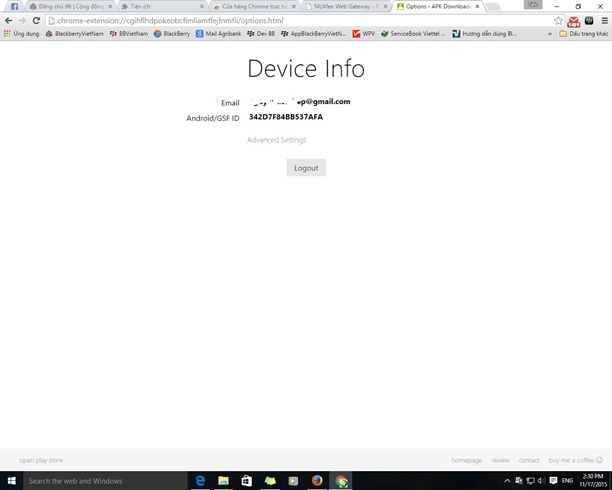Viewport: 612px width, 490px height.
Task: Launch Firefox from the taskbar
Action: [x=317, y=481]
